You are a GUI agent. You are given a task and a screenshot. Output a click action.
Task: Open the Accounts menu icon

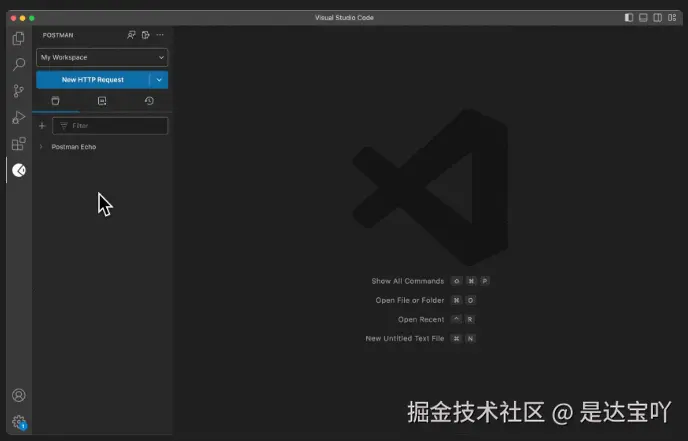point(18,395)
